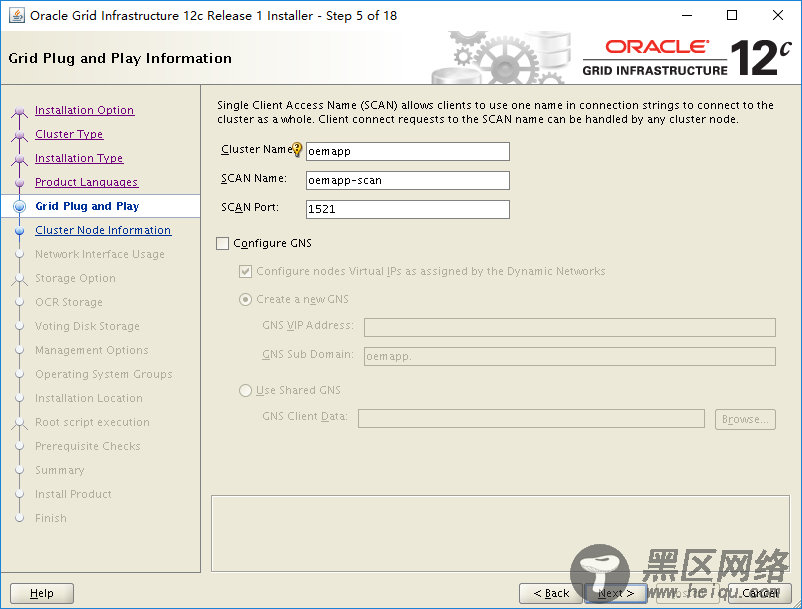
Task: Click the Install Product step
Action: (73, 494)
